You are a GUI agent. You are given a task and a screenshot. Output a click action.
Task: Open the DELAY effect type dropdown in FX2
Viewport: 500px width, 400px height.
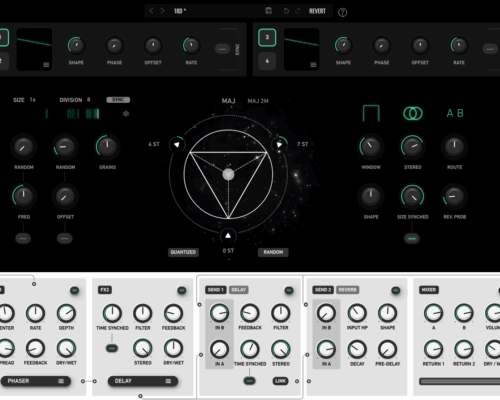143,381
